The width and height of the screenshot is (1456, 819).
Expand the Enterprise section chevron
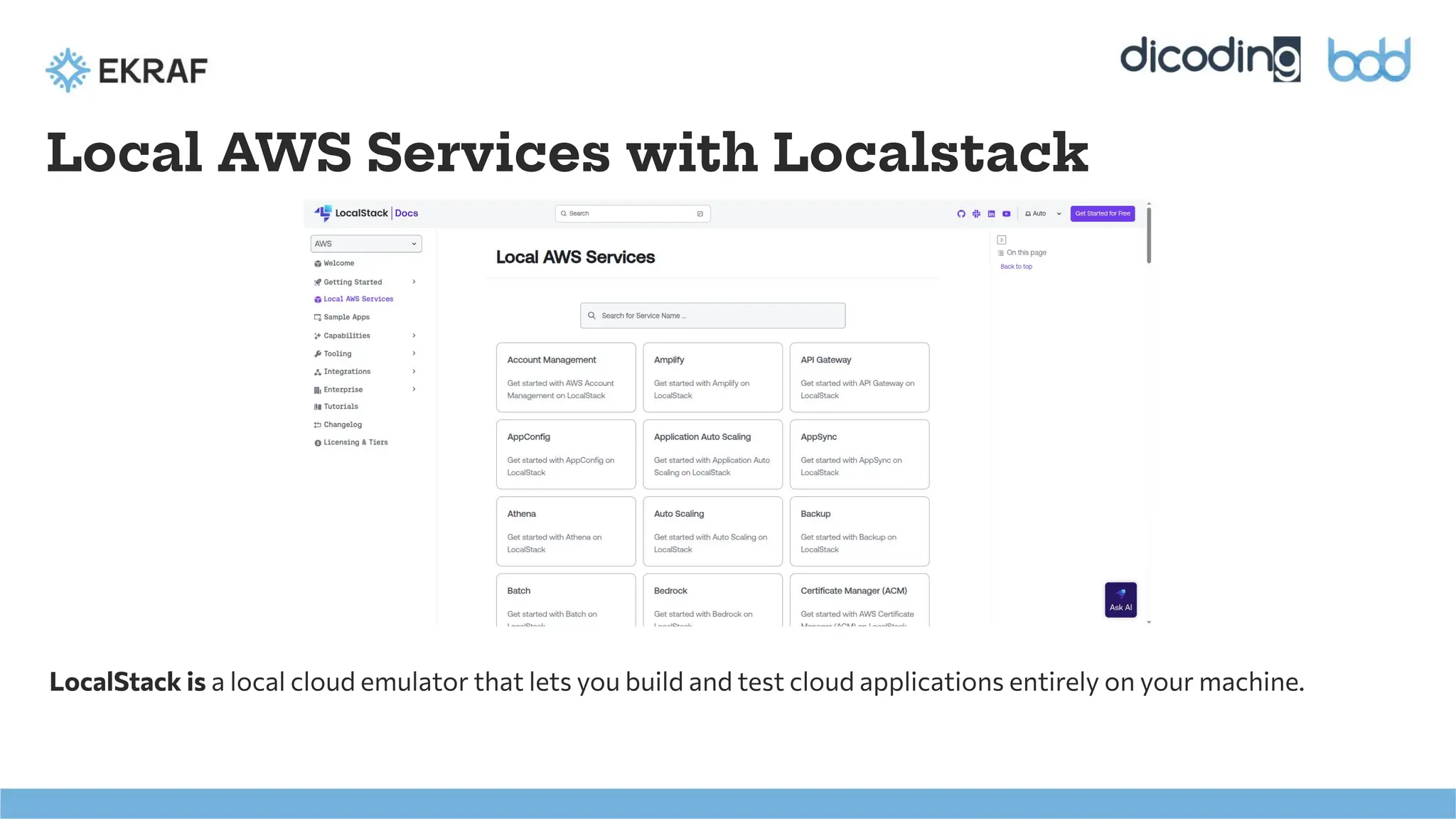414,389
